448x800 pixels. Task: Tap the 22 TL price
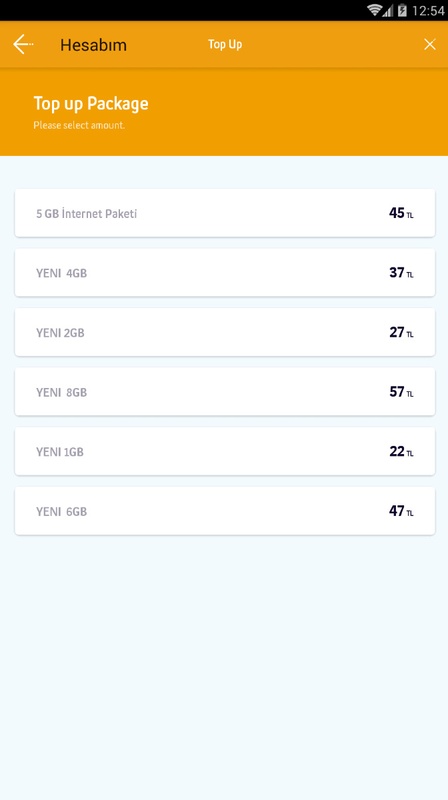401,452
